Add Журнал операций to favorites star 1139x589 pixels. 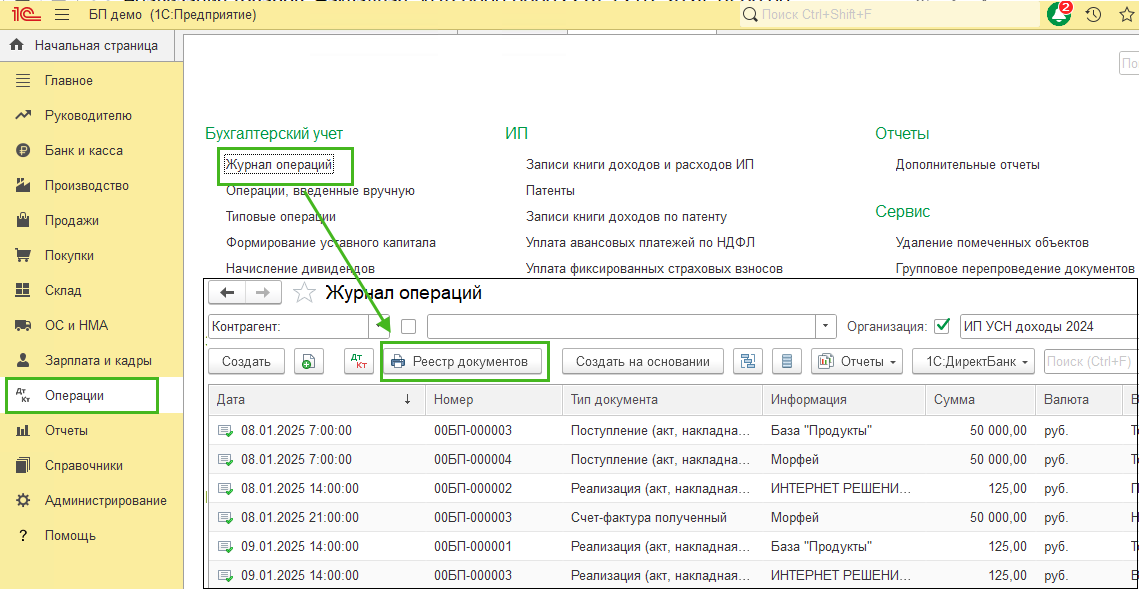pos(304,293)
